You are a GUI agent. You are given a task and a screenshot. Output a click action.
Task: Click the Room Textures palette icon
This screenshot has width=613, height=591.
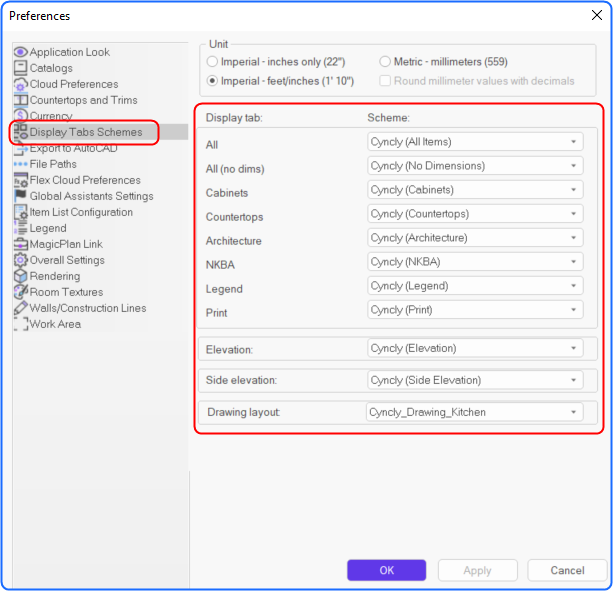click(x=21, y=292)
